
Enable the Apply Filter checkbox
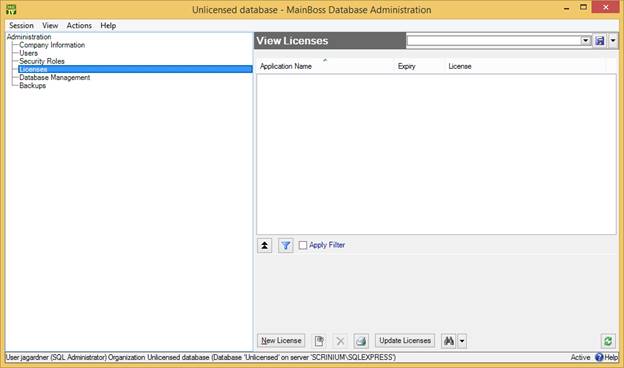point(303,245)
